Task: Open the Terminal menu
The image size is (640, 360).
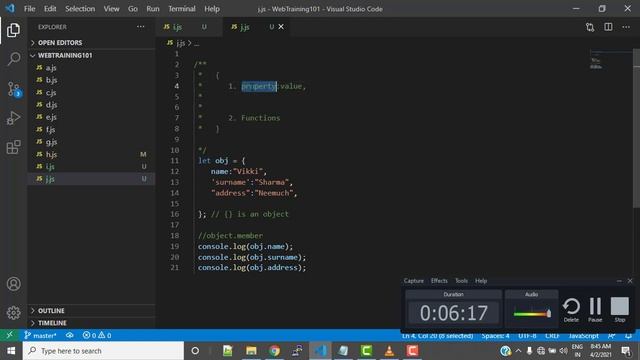Action: point(182,9)
